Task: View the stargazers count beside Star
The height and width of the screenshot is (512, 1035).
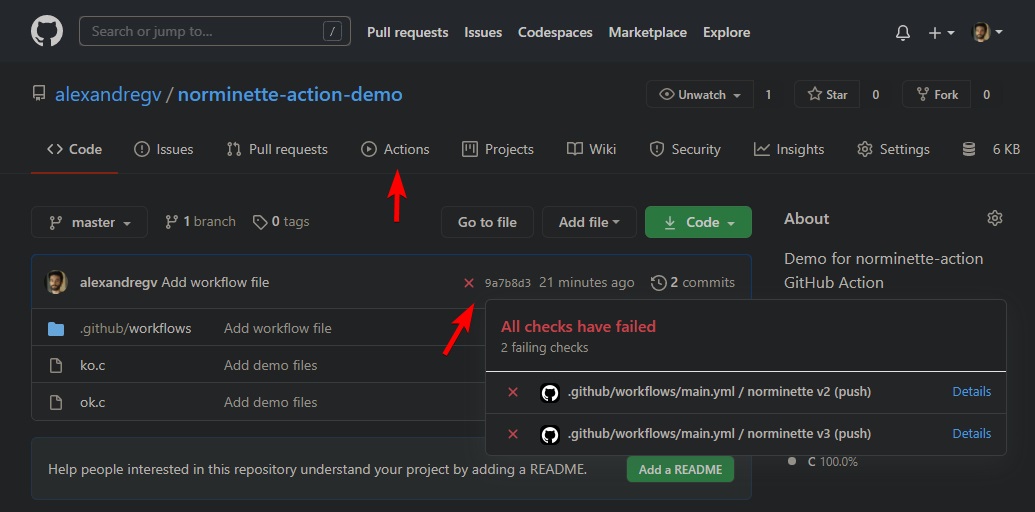Action: [x=875, y=94]
